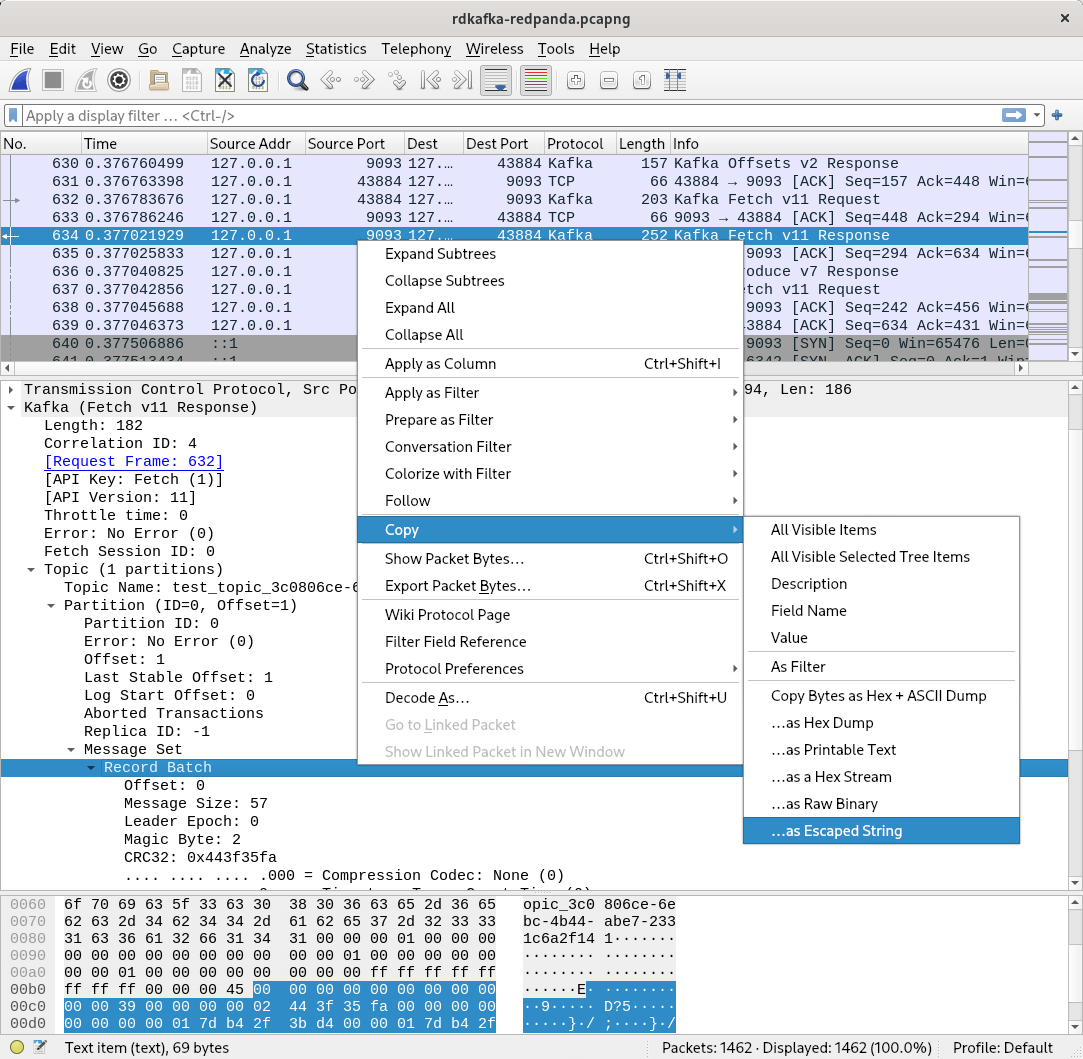This screenshot has height=1059, width=1083.
Task: Collapse the Partition (ID=0, Offset=1) subtree
Action: [49, 605]
